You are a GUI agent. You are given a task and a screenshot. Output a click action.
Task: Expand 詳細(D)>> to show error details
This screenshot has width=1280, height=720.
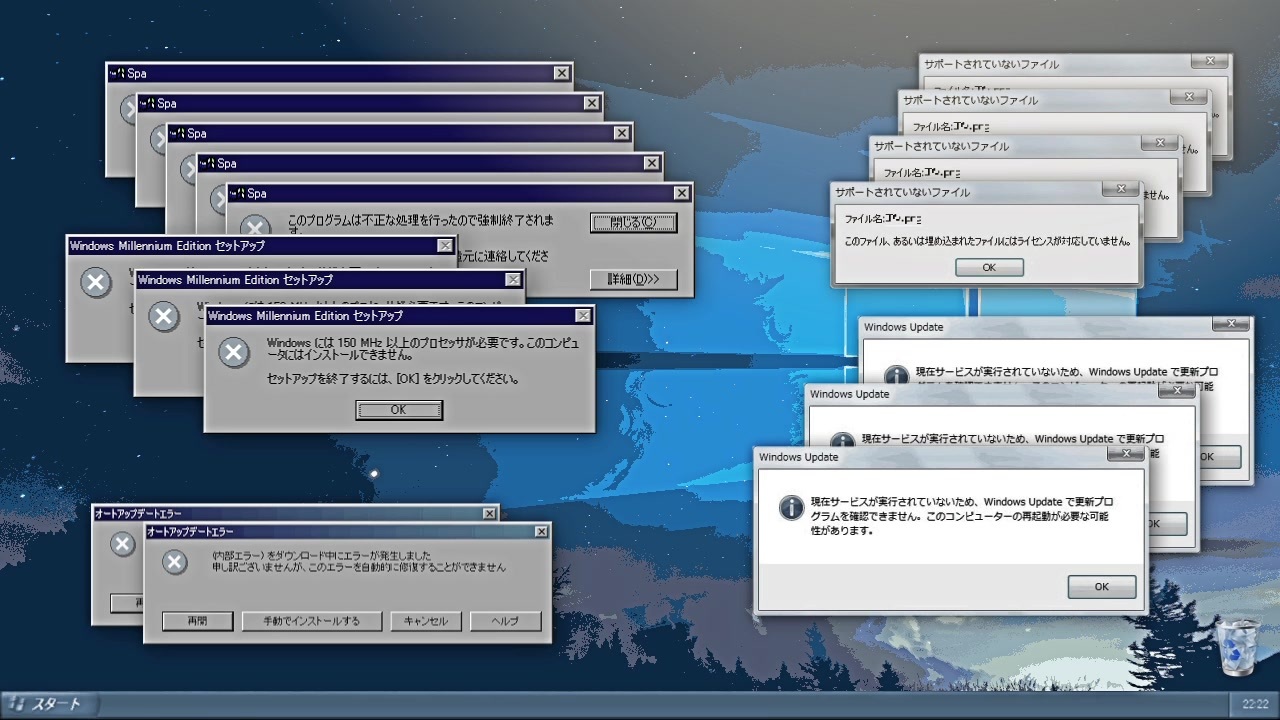632,279
